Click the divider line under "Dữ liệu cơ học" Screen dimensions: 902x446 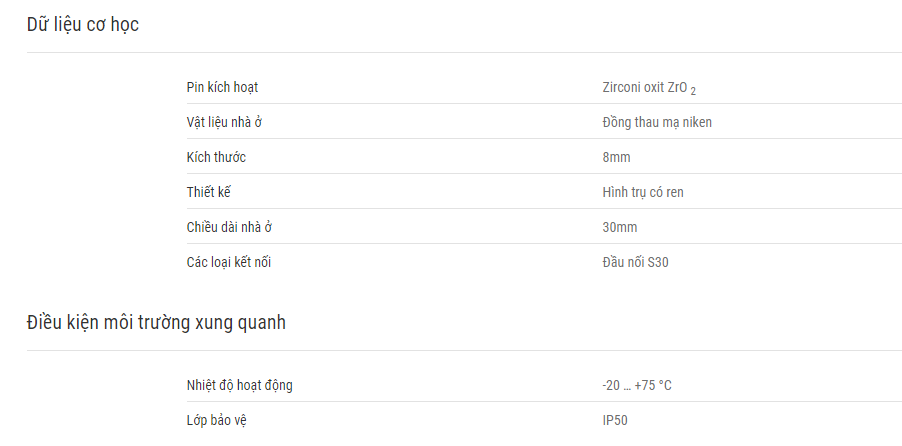coord(464,52)
